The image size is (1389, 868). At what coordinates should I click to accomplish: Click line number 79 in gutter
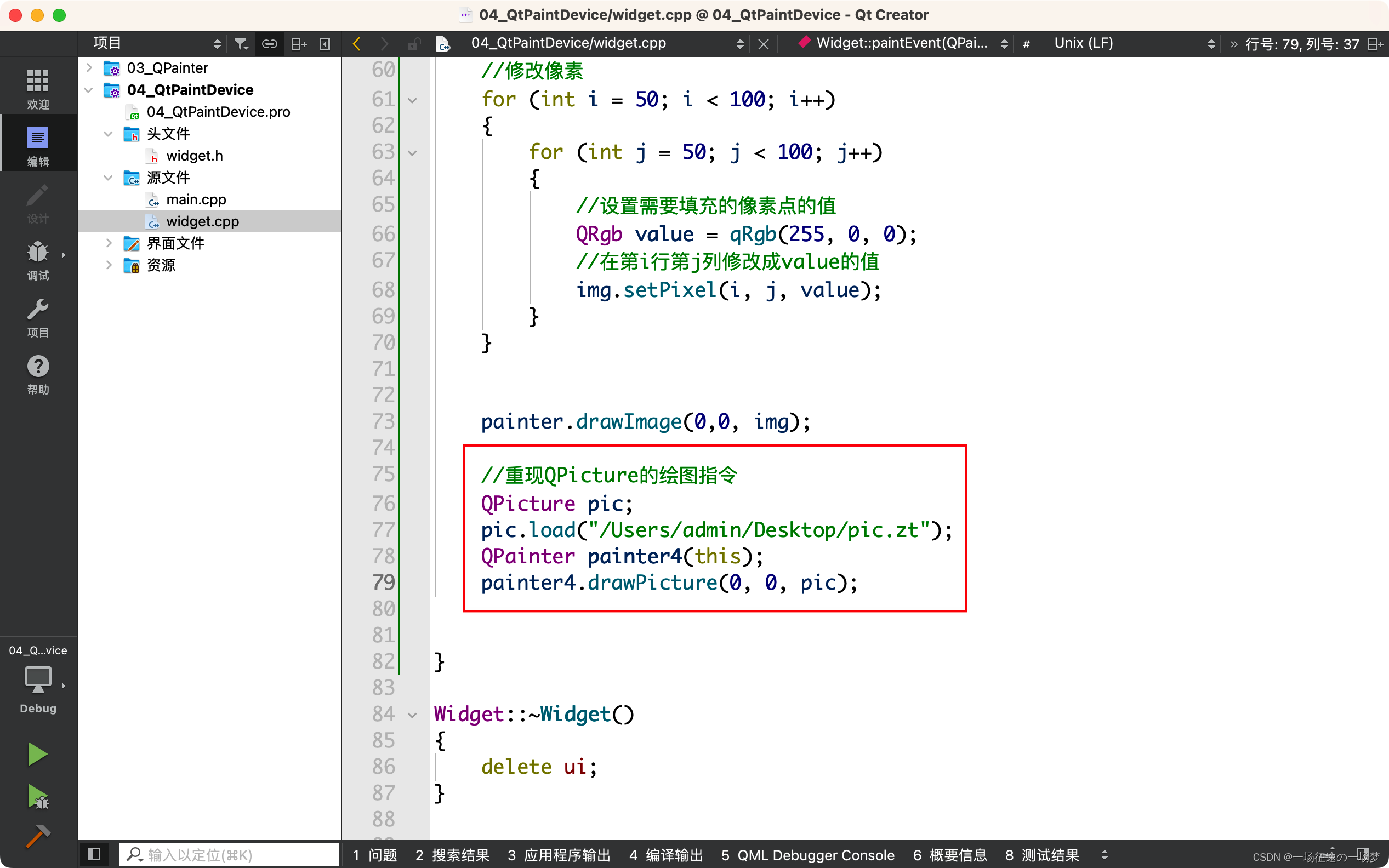383,582
